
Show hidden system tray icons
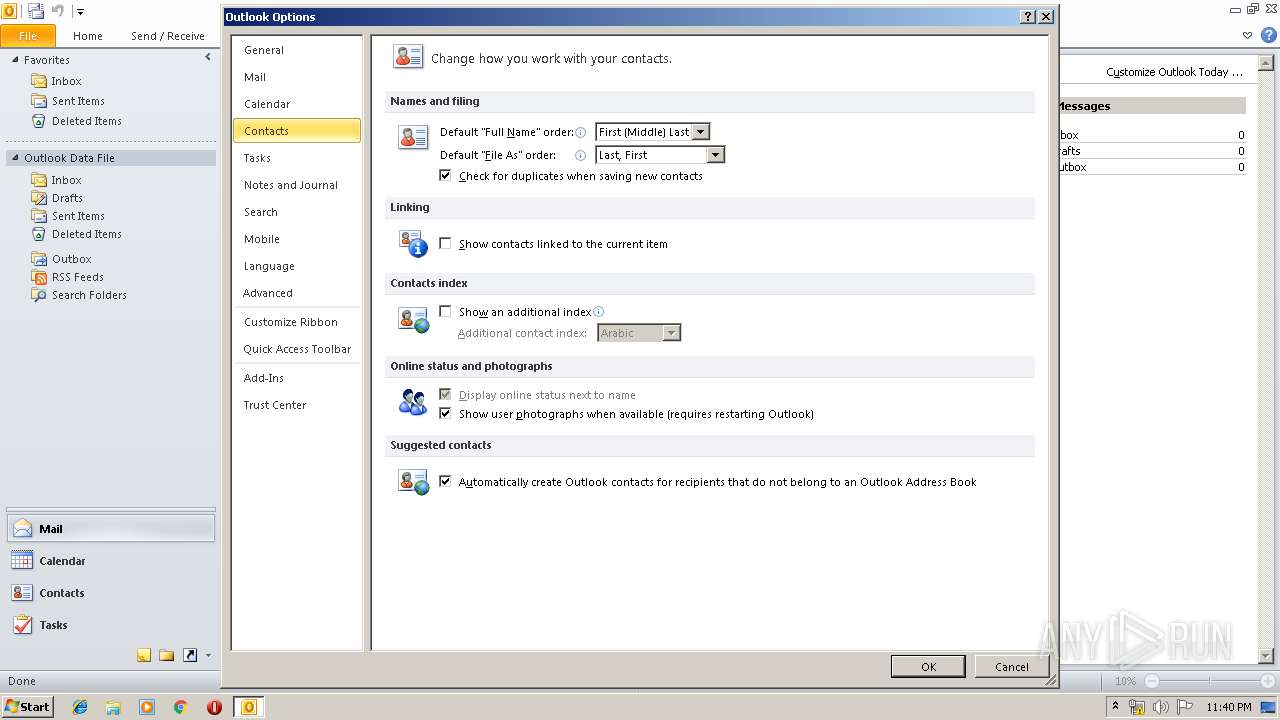(x=1115, y=707)
